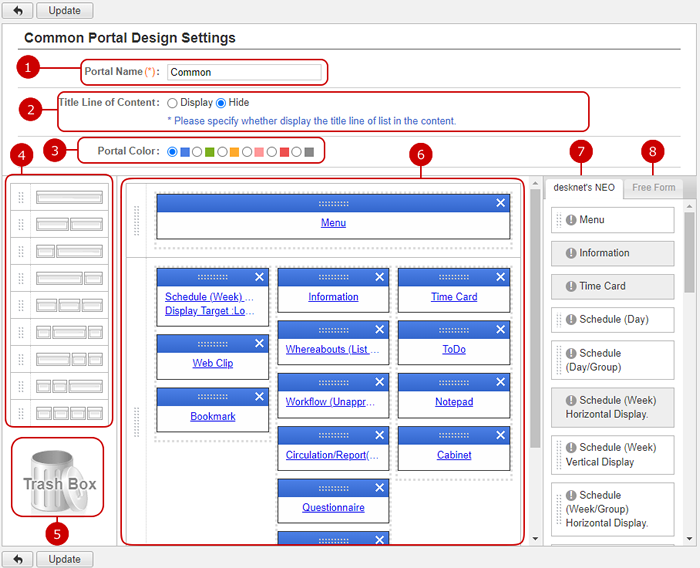Open the Cabinet link
This screenshot has height=568, width=700.
point(454,455)
